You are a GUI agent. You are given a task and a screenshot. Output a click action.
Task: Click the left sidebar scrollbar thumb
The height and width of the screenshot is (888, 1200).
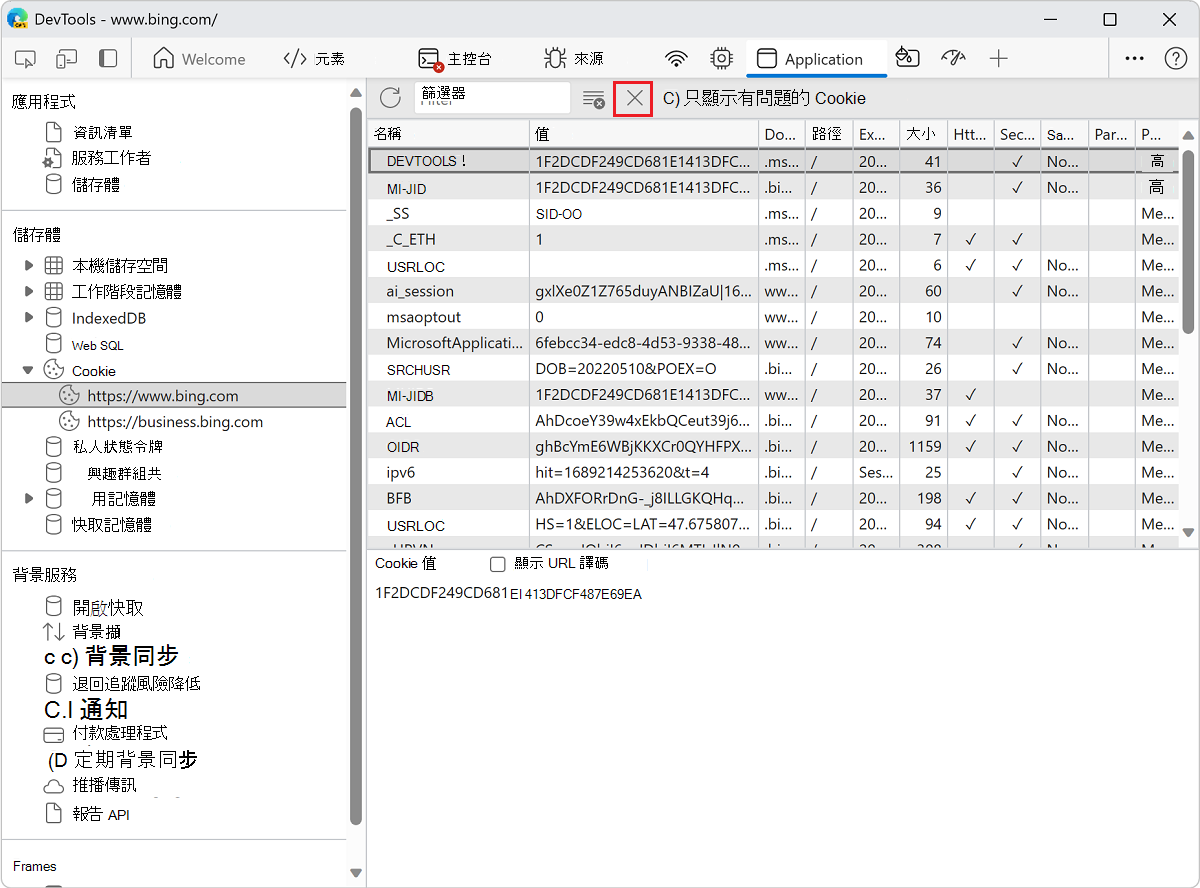[x=355, y=465]
